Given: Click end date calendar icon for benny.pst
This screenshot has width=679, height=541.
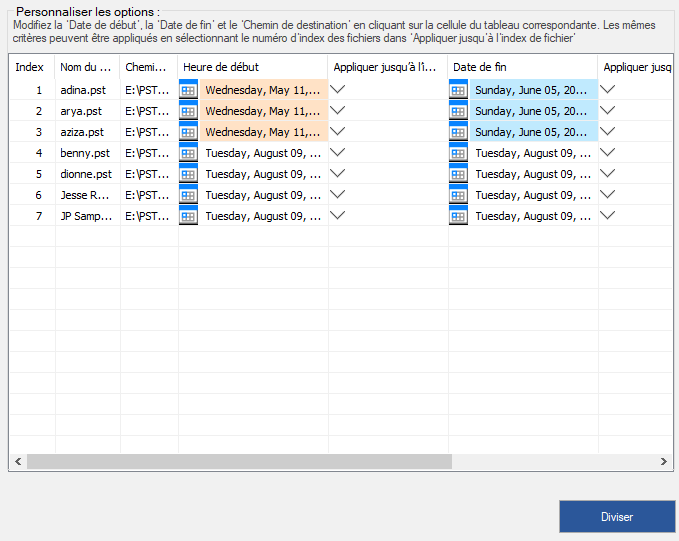Looking at the screenshot, I should click(x=458, y=153).
